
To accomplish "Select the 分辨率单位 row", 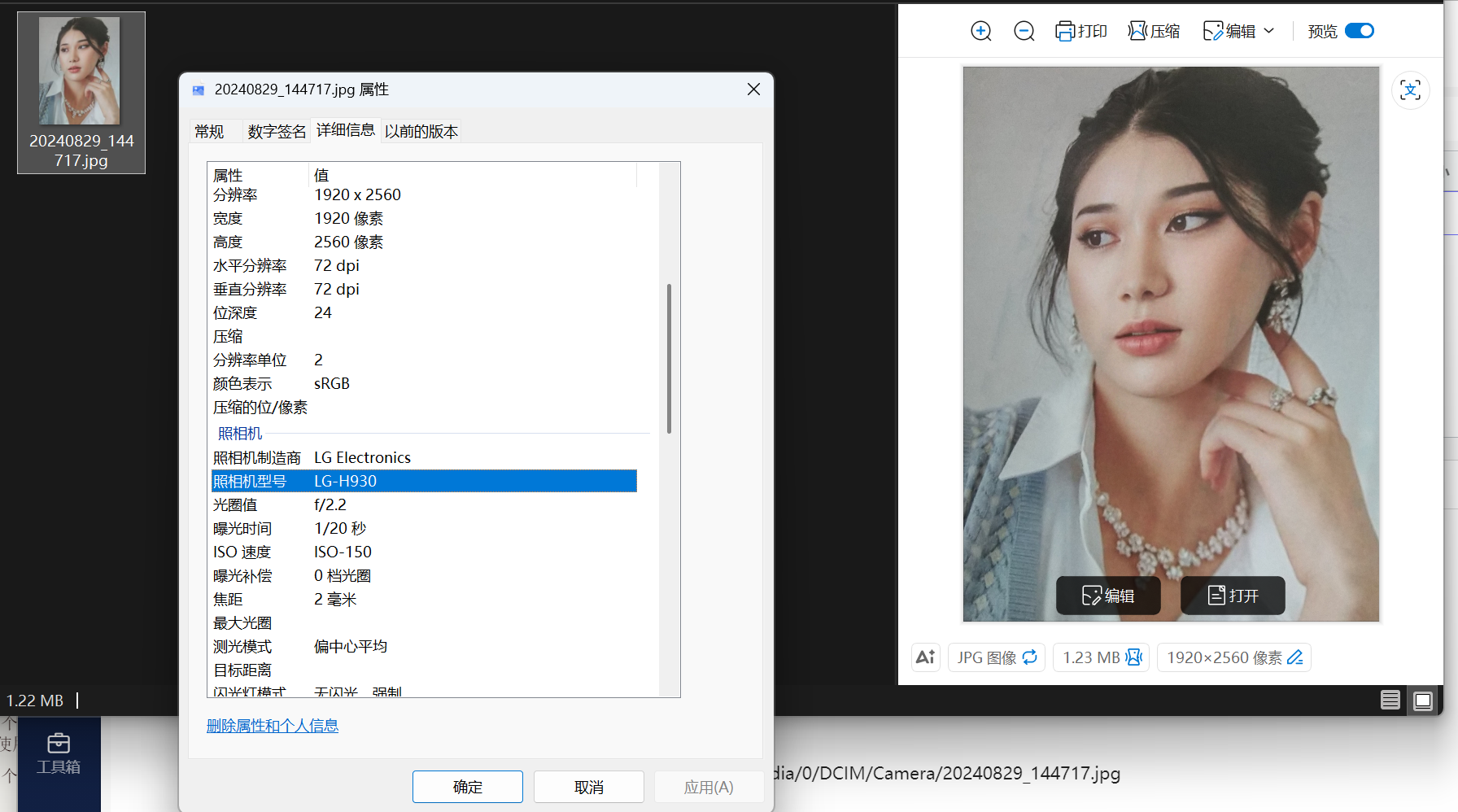I will [x=423, y=360].
